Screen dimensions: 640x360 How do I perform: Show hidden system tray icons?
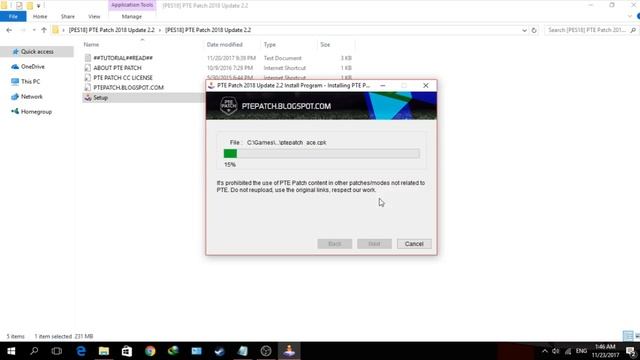[x=544, y=351]
